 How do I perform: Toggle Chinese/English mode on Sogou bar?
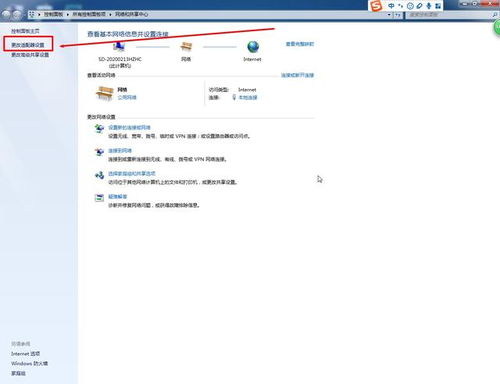[391, 6]
